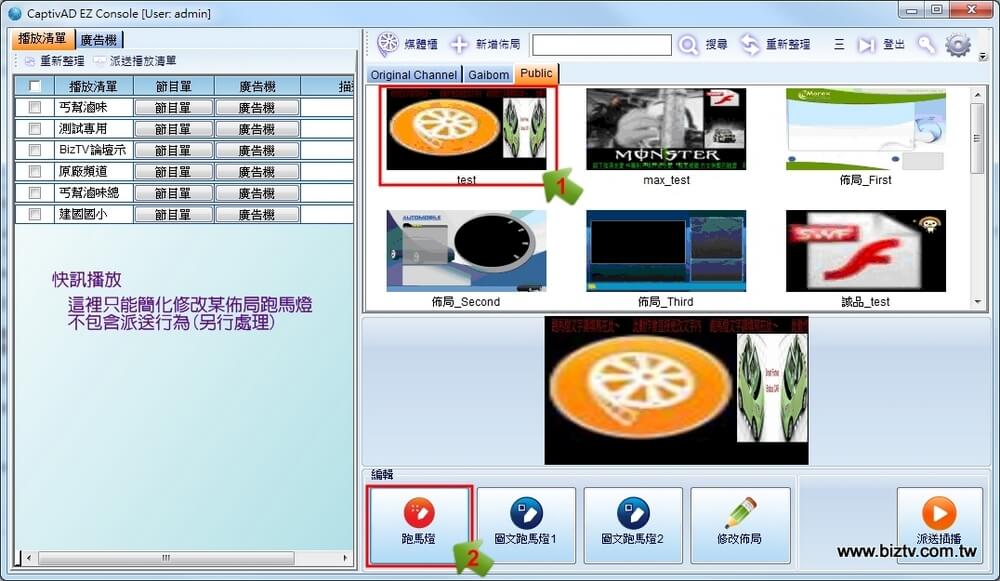Tick the checkbox beside 建國國小

coord(35,214)
